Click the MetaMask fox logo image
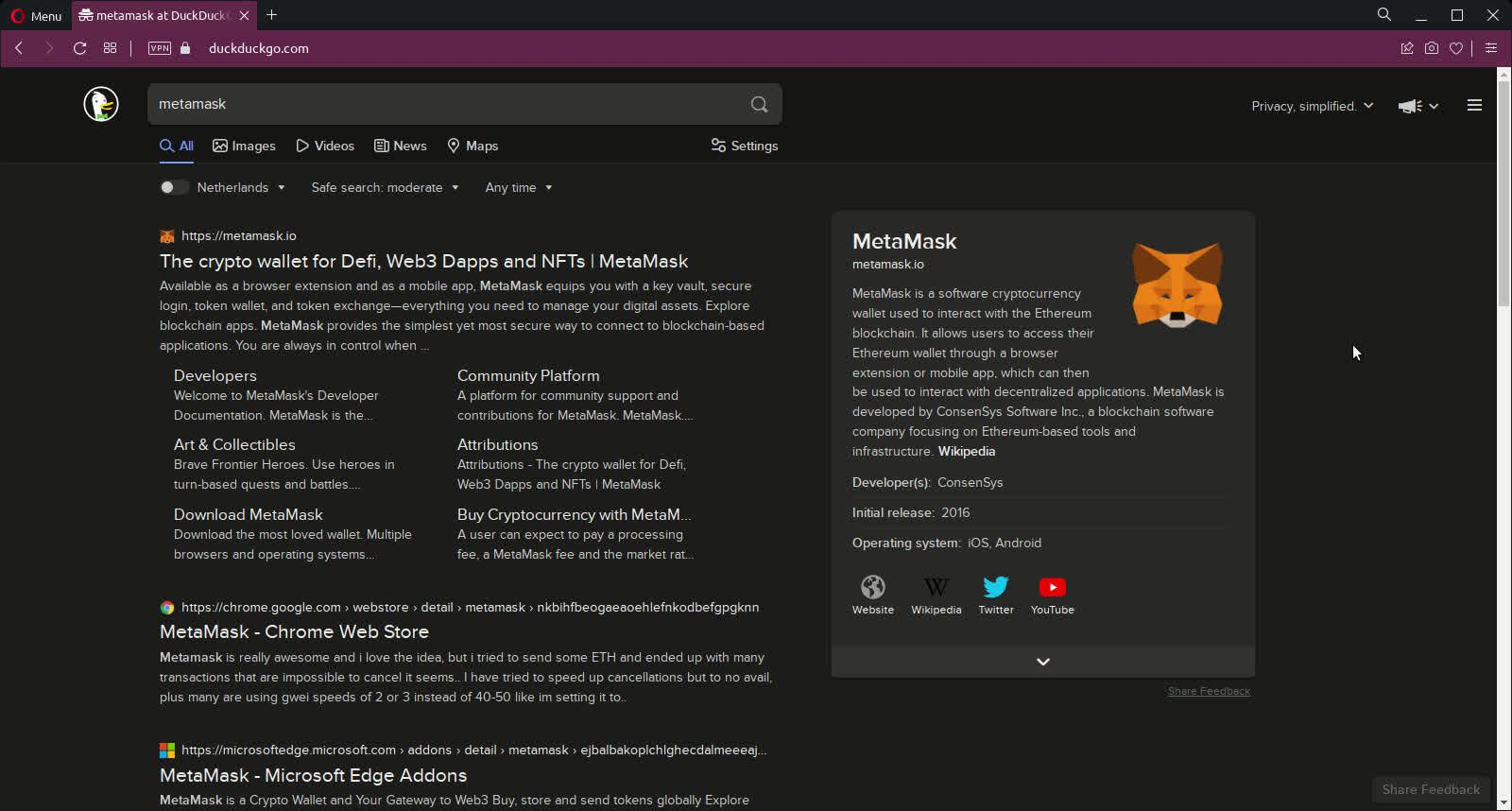Screen dimensions: 1512x811 click(1177, 285)
